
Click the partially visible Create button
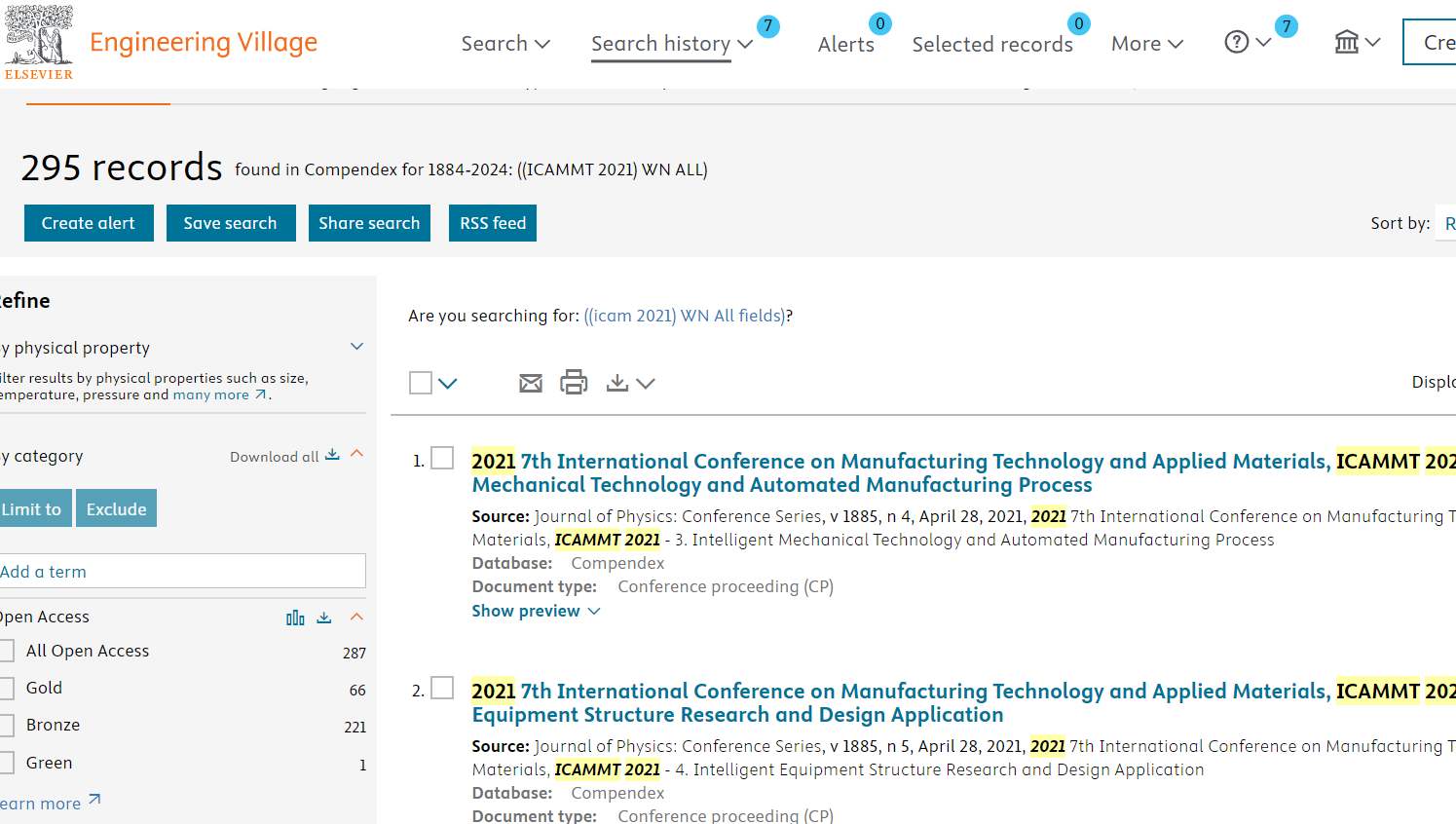[x=1430, y=42]
